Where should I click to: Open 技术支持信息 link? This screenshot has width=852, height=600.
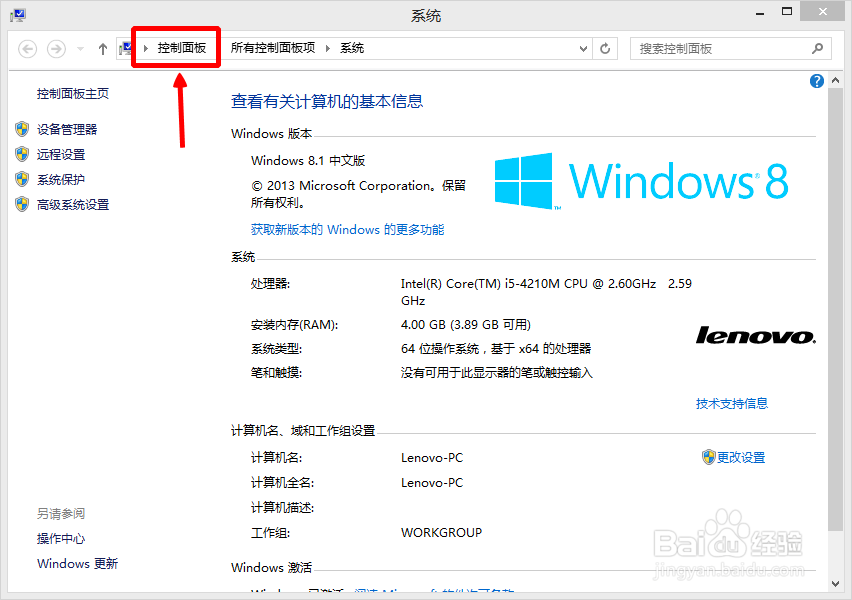(732, 404)
